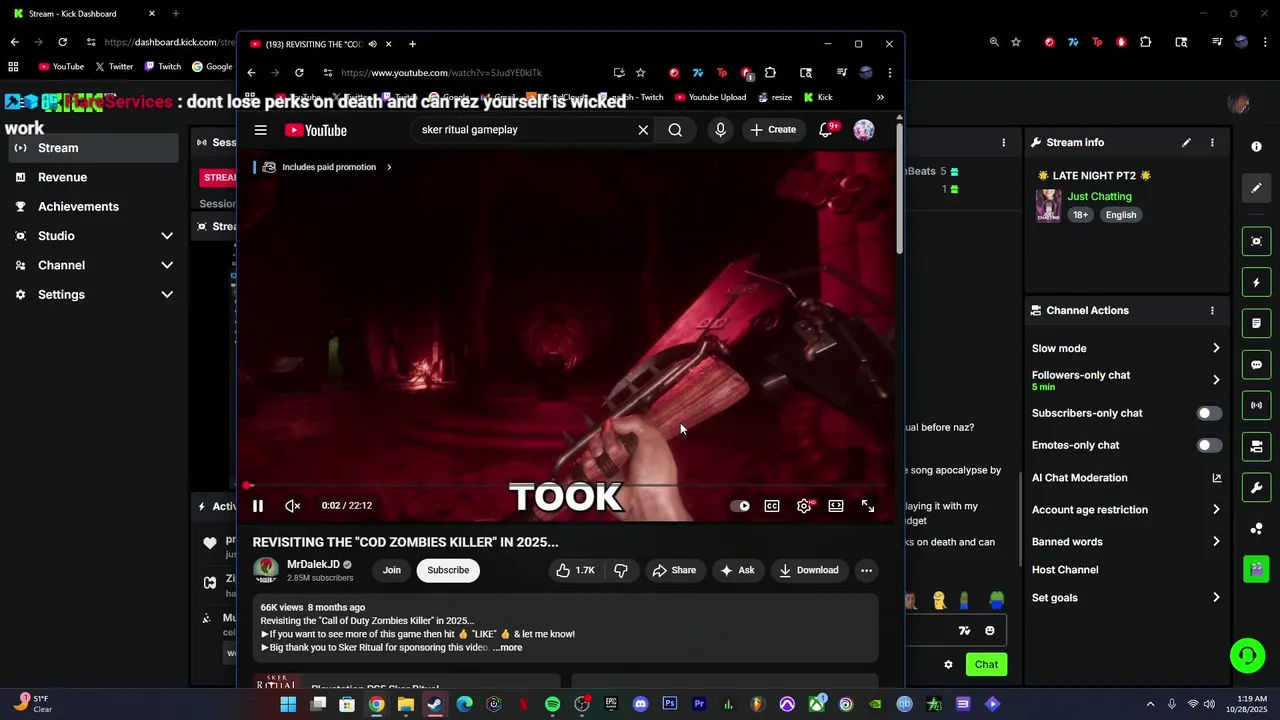Expand Account age restriction settings

[1126, 510]
